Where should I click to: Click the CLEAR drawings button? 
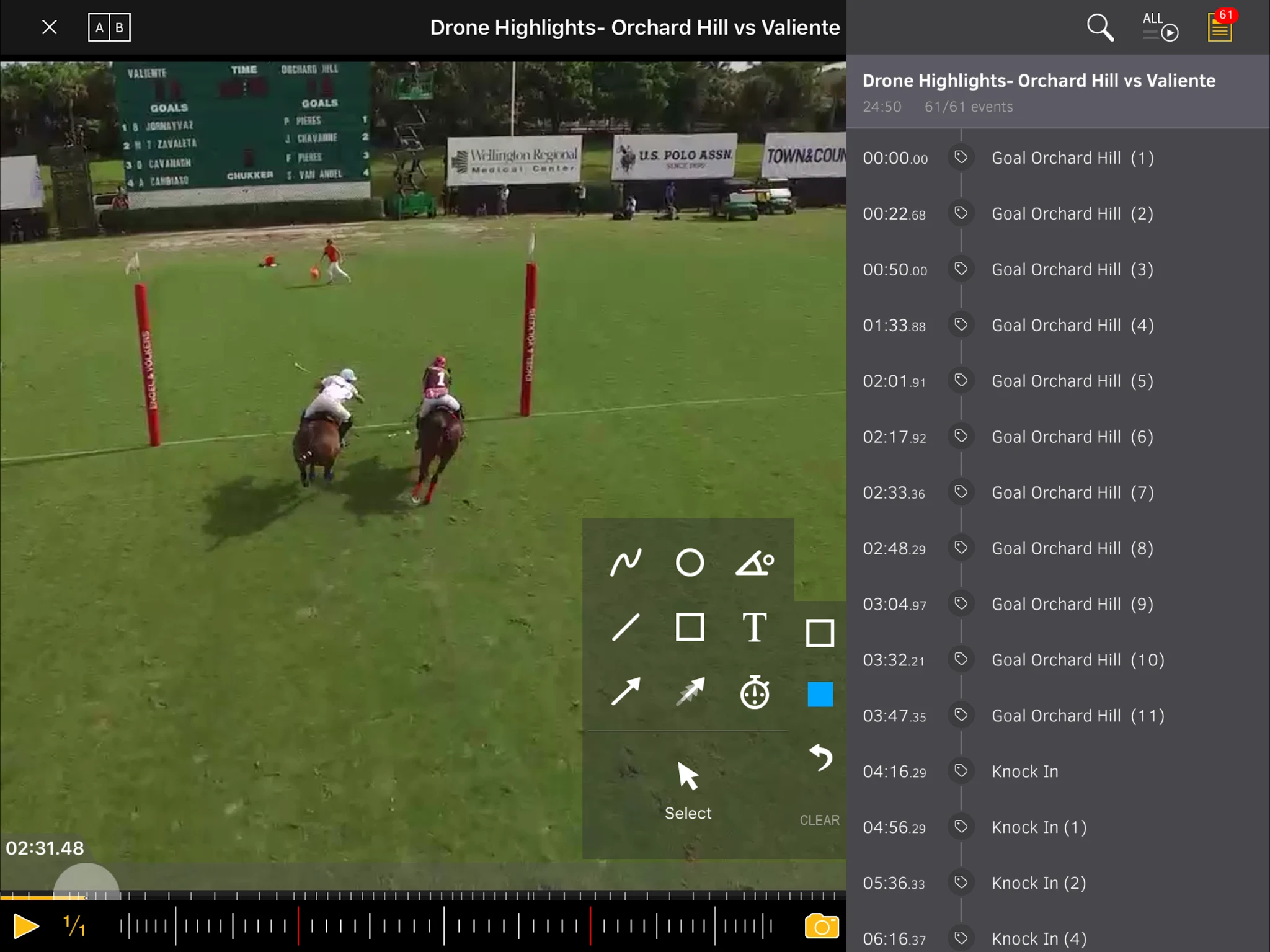click(x=819, y=820)
